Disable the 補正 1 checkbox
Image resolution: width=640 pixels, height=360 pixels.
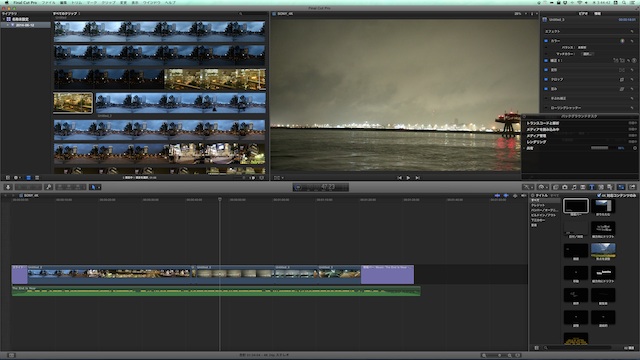pyautogui.click(x=546, y=60)
